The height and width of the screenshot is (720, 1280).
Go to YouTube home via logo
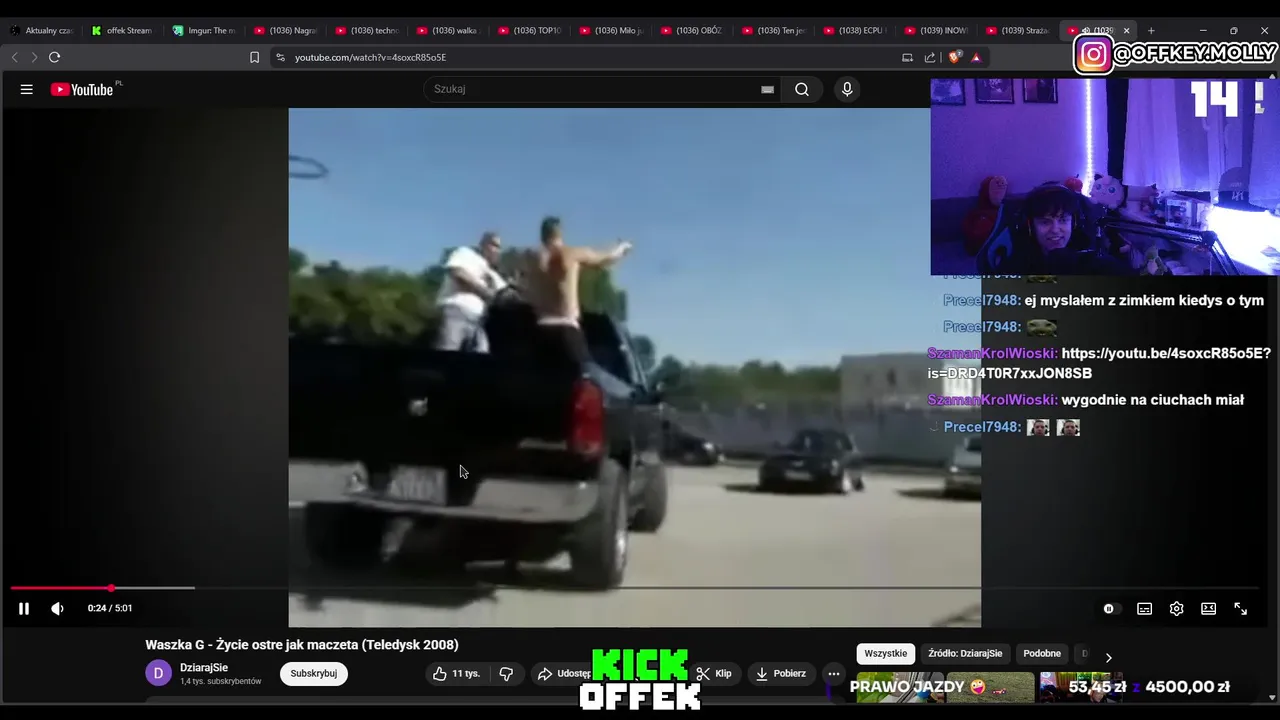[83, 89]
